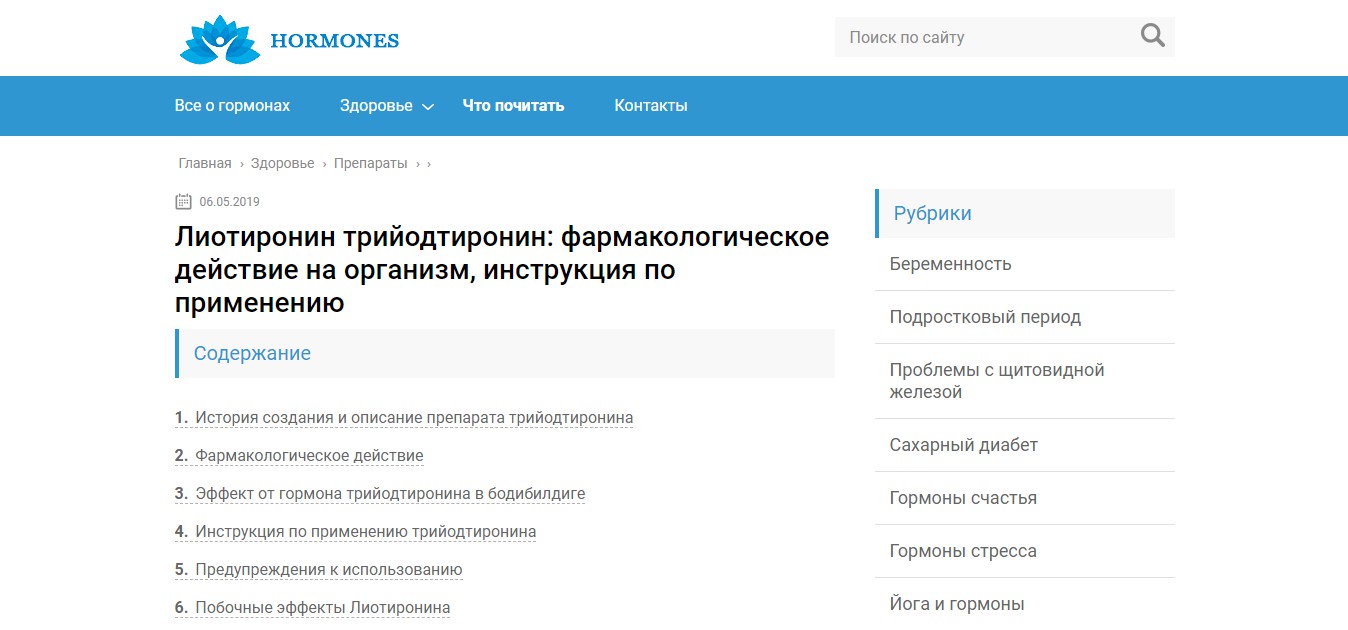The image size is (1348, 630).
Task: Click the calendar icon beside the date
Action: (183, 201)
